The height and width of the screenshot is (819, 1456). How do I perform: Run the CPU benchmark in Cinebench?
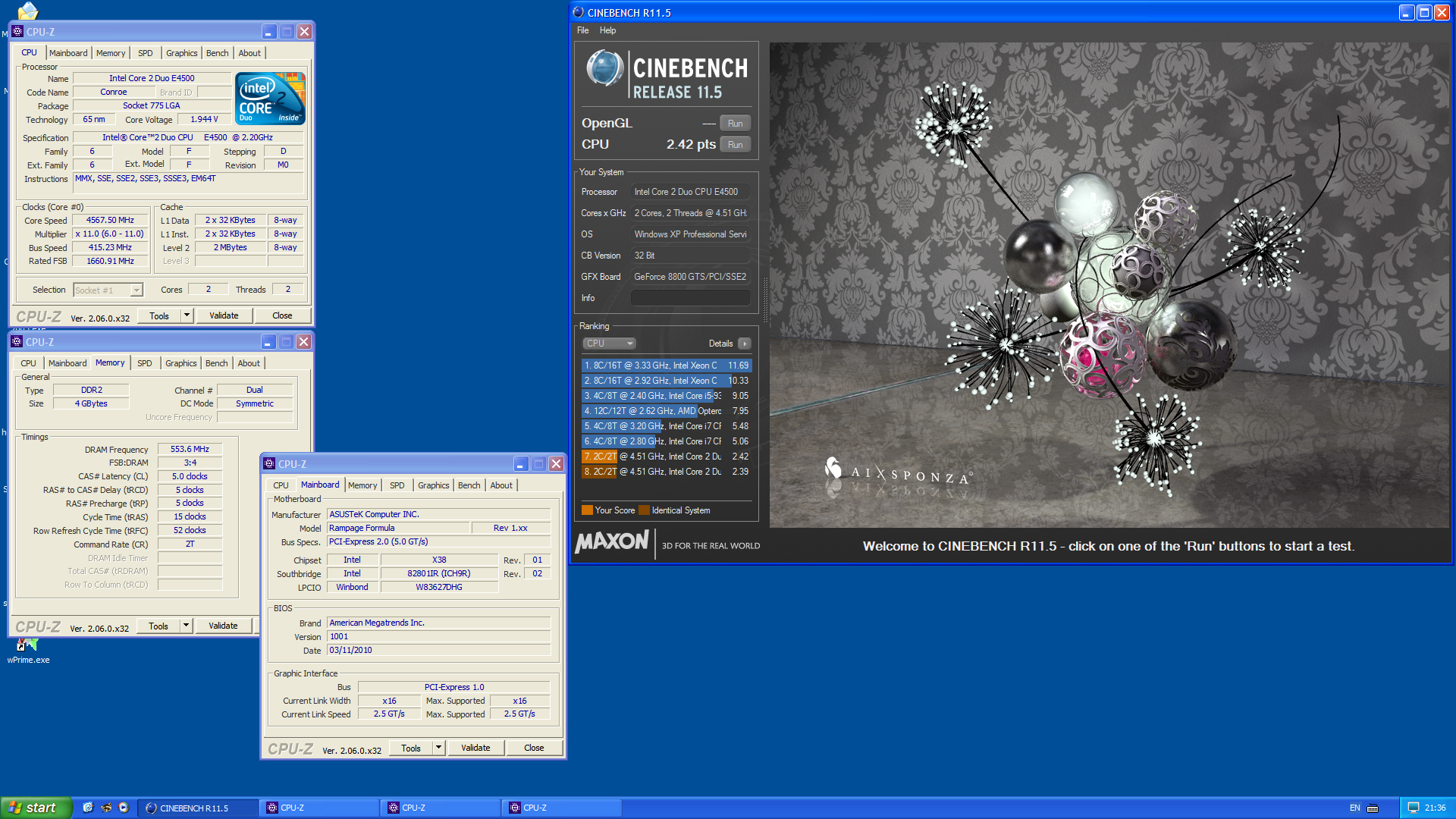coord(735,145)
